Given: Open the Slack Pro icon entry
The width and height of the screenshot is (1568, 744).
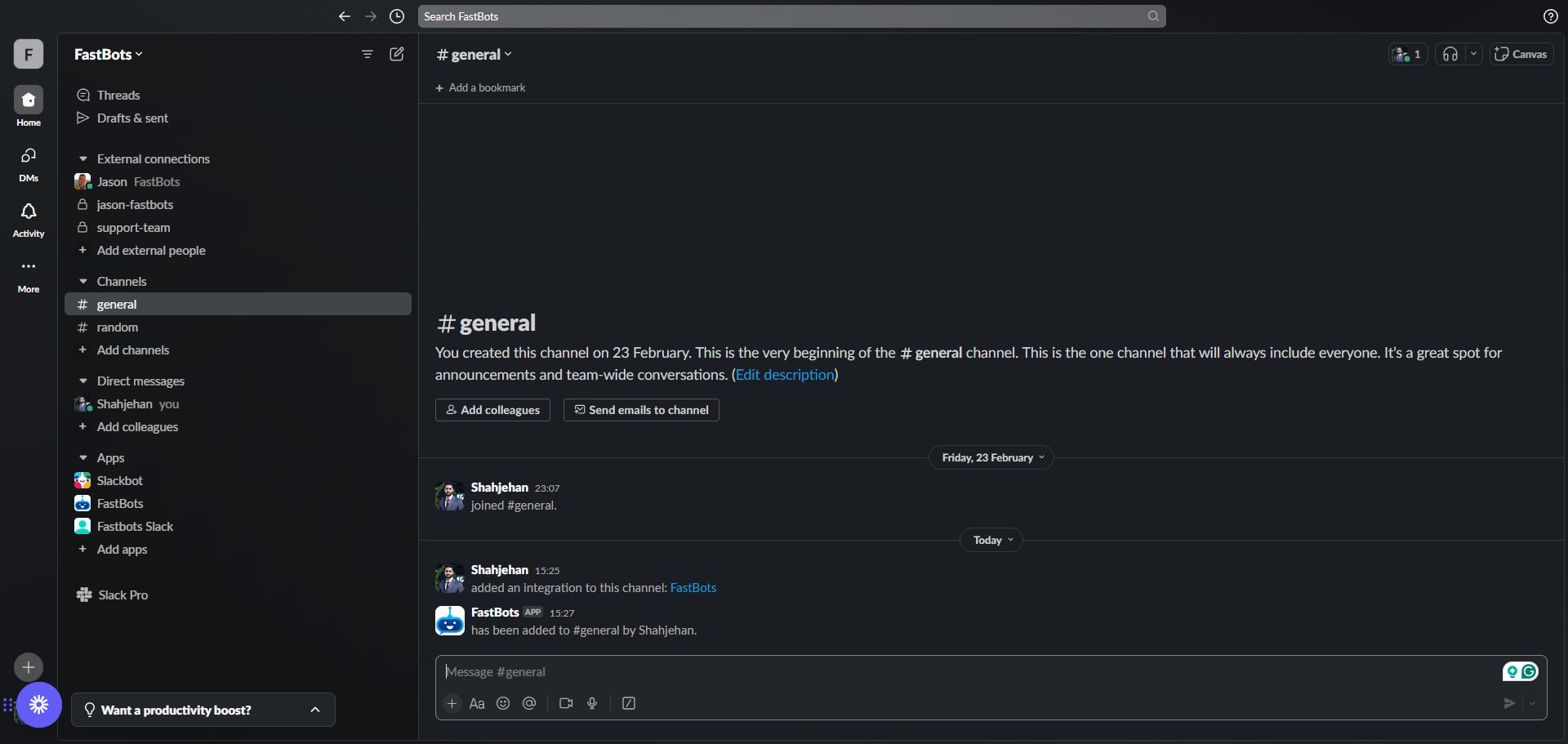Looking at the screenshot, I should 84,595.
